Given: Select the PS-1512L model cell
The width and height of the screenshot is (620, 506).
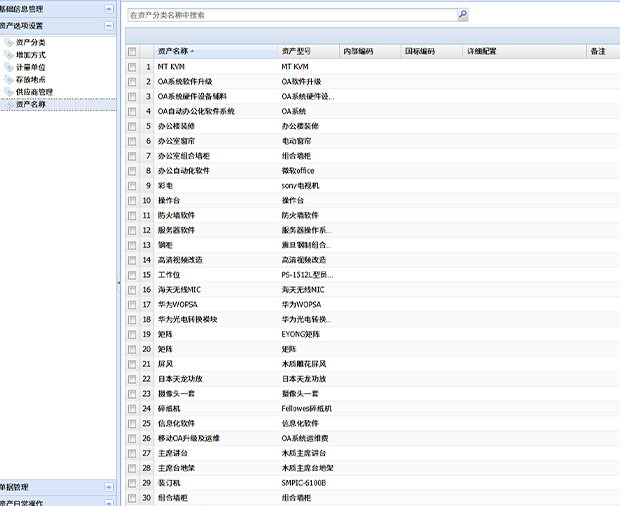Looking at the screenshot, I should 308,275.
